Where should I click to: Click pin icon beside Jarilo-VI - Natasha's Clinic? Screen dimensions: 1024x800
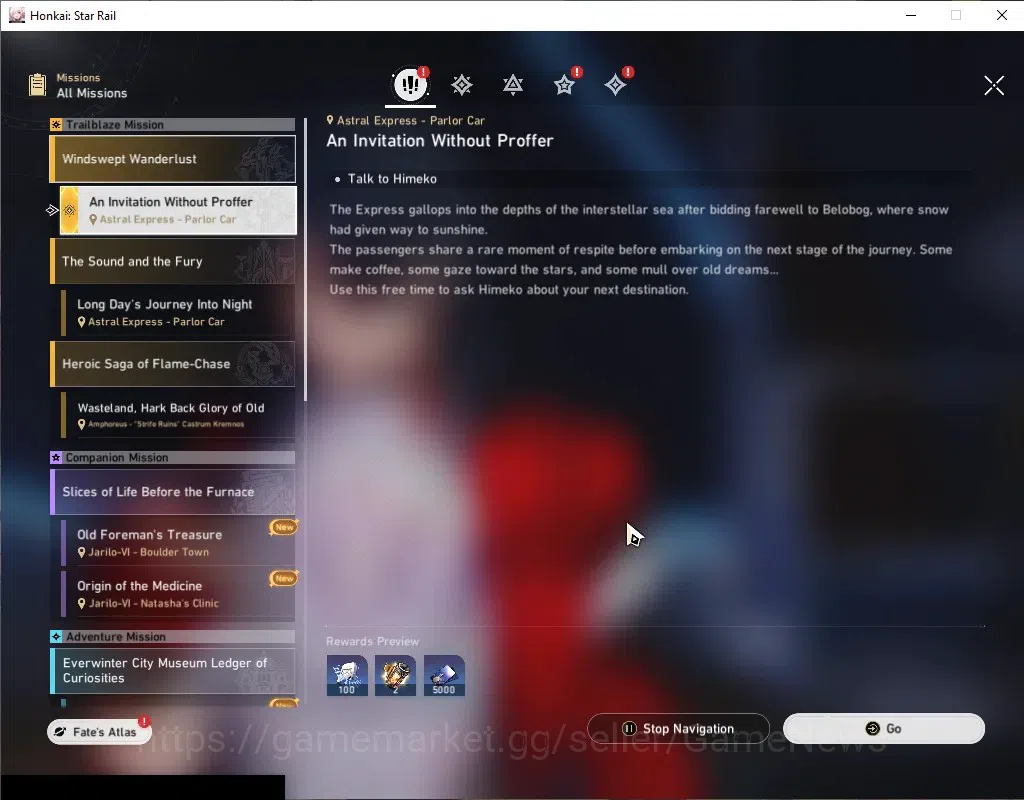[x=82, y=603]
